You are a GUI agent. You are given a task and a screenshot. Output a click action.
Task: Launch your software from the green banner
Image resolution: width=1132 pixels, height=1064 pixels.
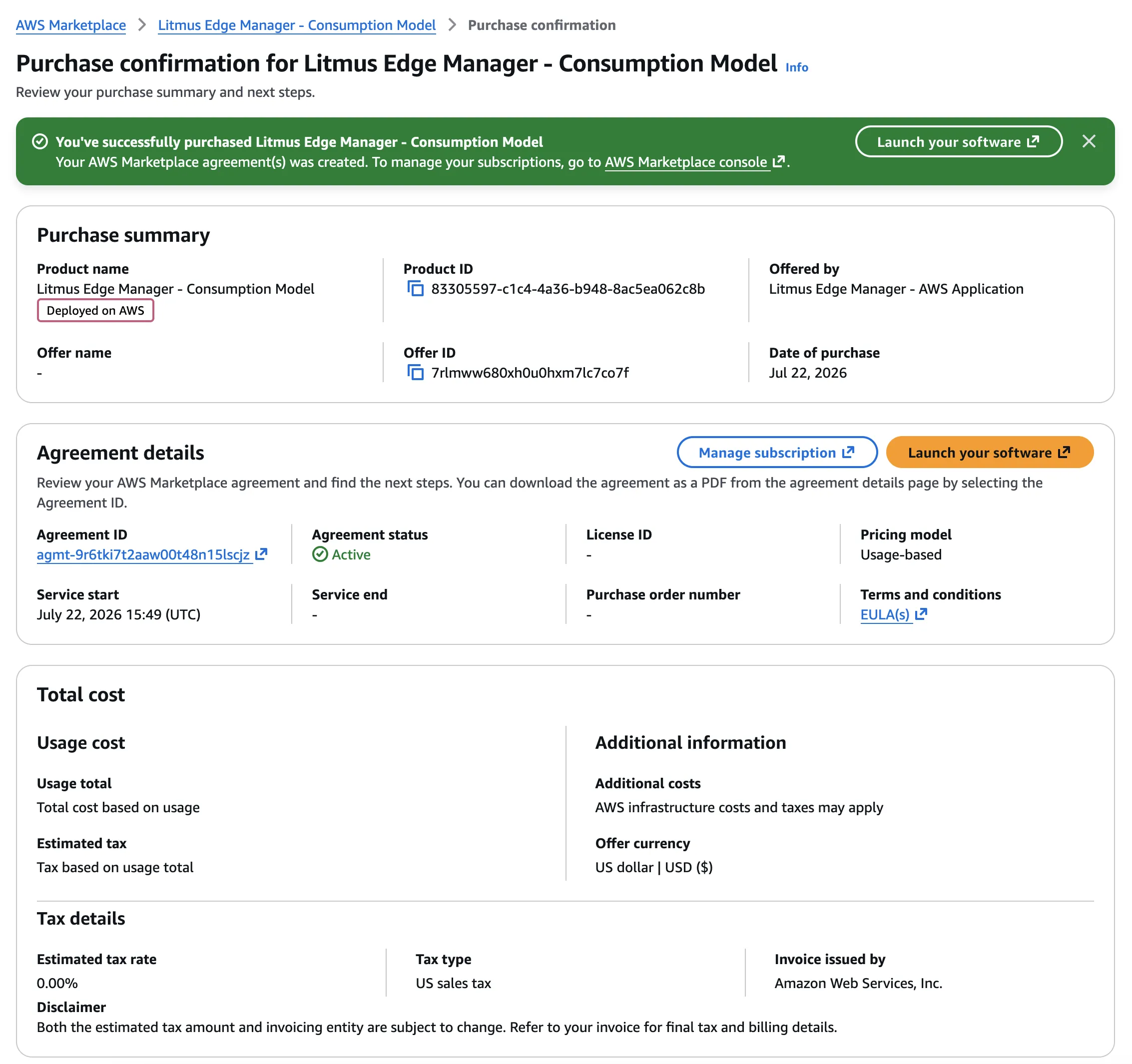[x=958, y=141]
